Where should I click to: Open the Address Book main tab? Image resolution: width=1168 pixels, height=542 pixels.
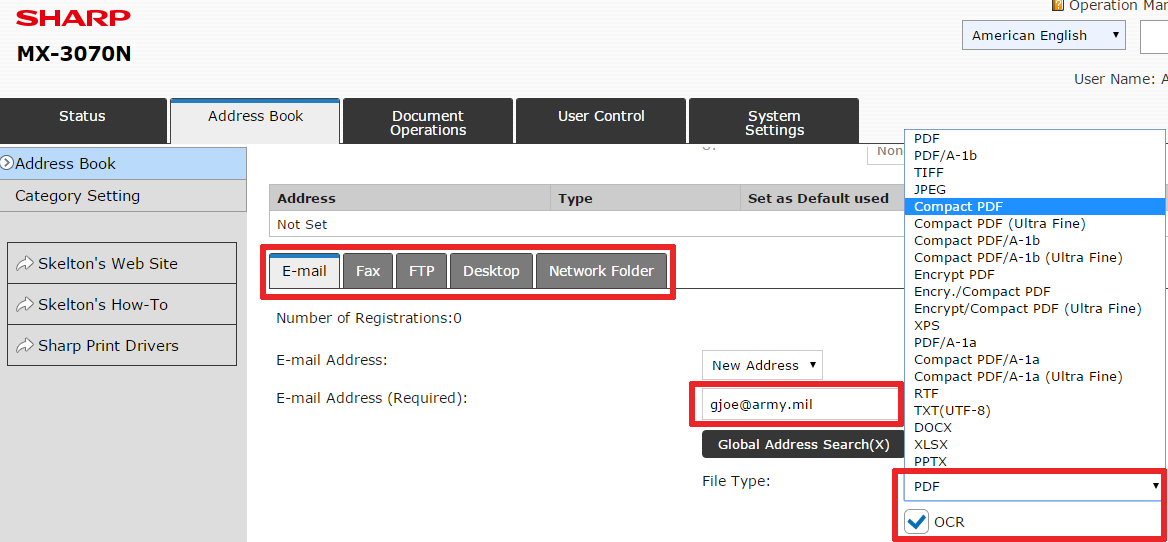pyautogui.click(x=256, y=121)
